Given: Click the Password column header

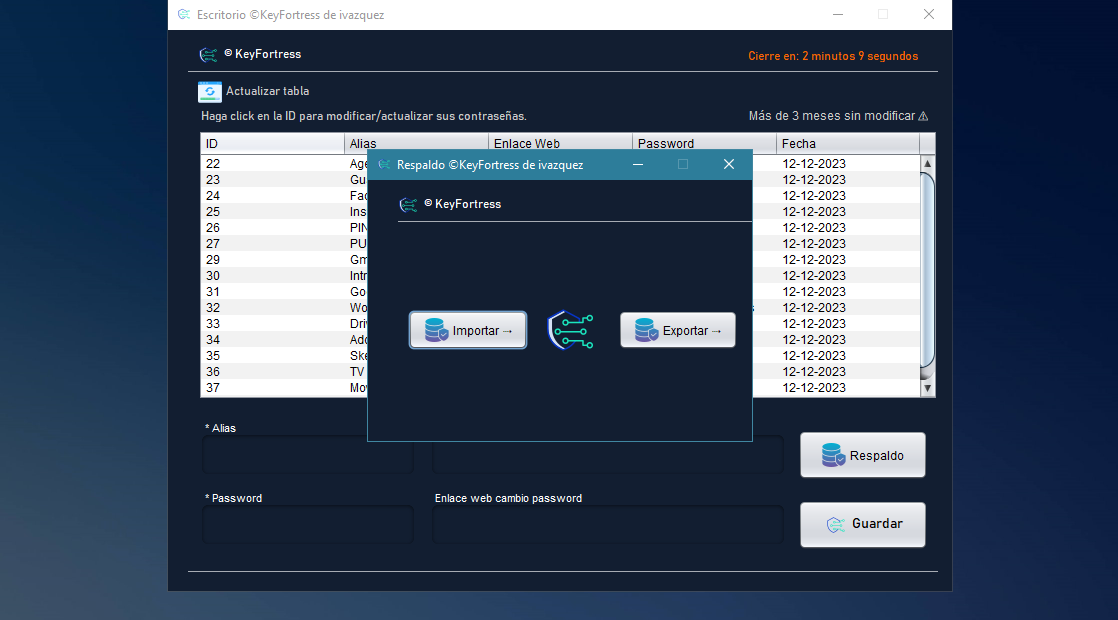Looking at the screenshot, I should pos(704,144).
